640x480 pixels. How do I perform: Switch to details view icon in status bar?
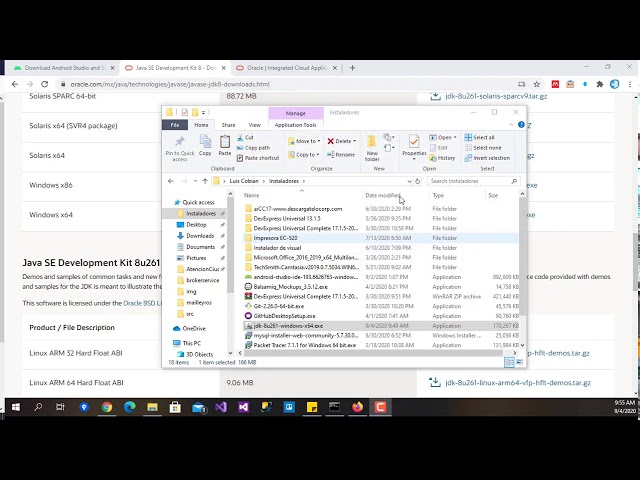tap(509, 362)
